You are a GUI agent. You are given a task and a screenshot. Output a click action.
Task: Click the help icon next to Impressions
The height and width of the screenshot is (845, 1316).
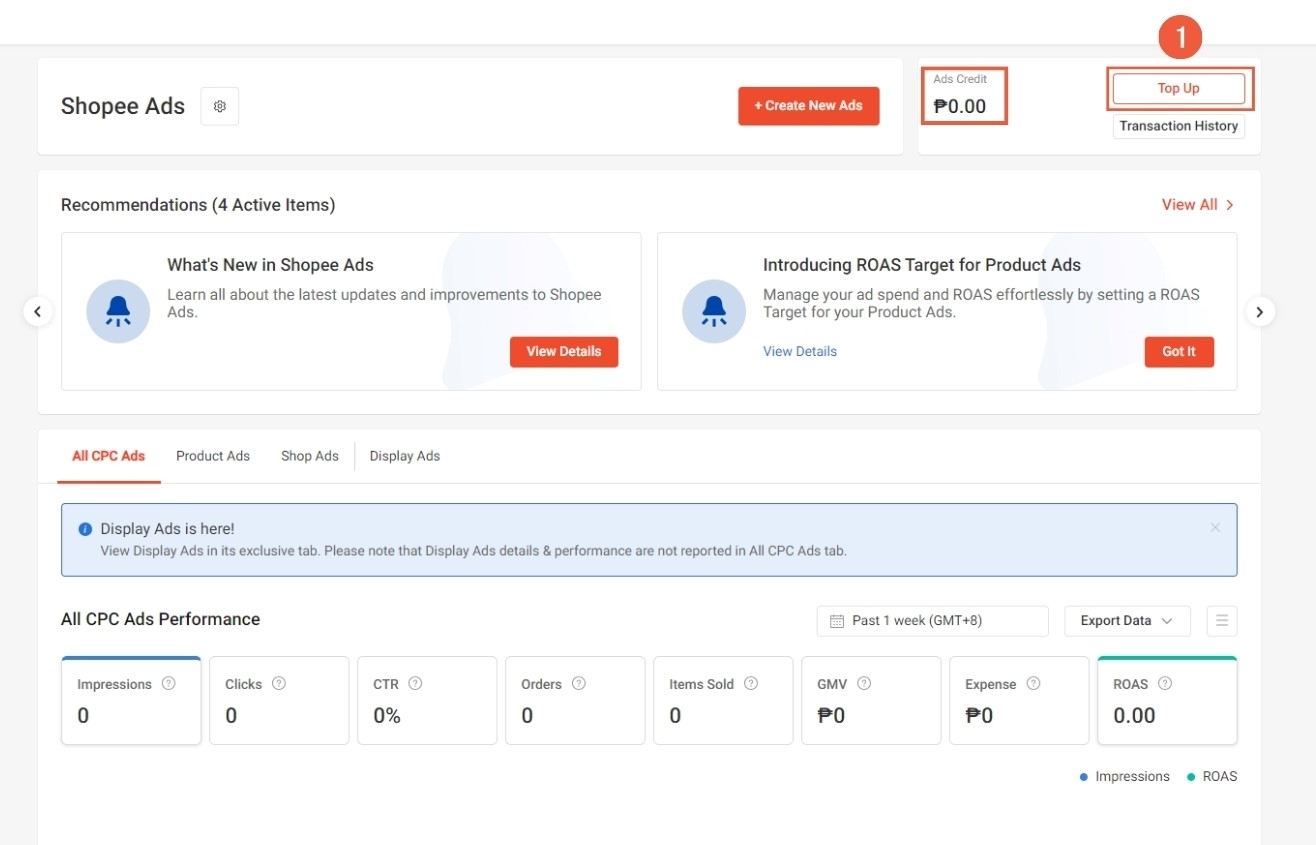169,684
